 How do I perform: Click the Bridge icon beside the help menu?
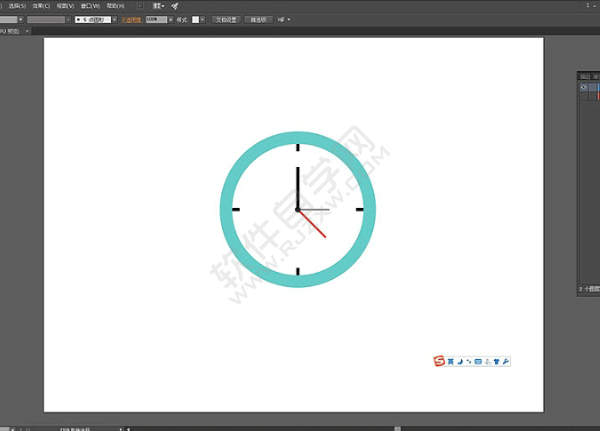(140, 6)
